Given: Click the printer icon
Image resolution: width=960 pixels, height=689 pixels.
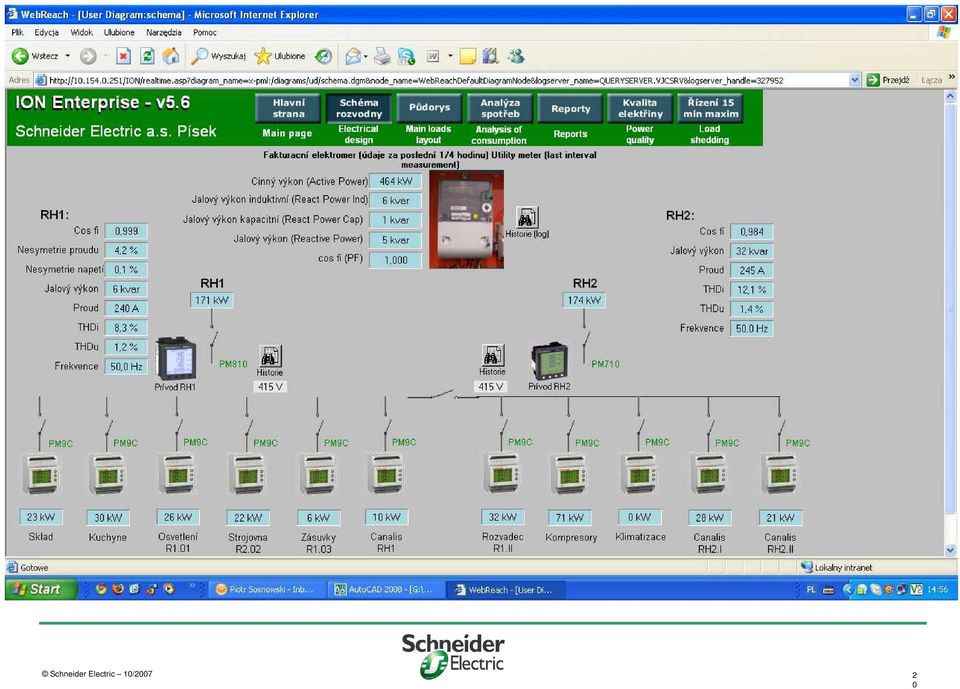Looking at the screenshot, I should click(x=382, y=56).
